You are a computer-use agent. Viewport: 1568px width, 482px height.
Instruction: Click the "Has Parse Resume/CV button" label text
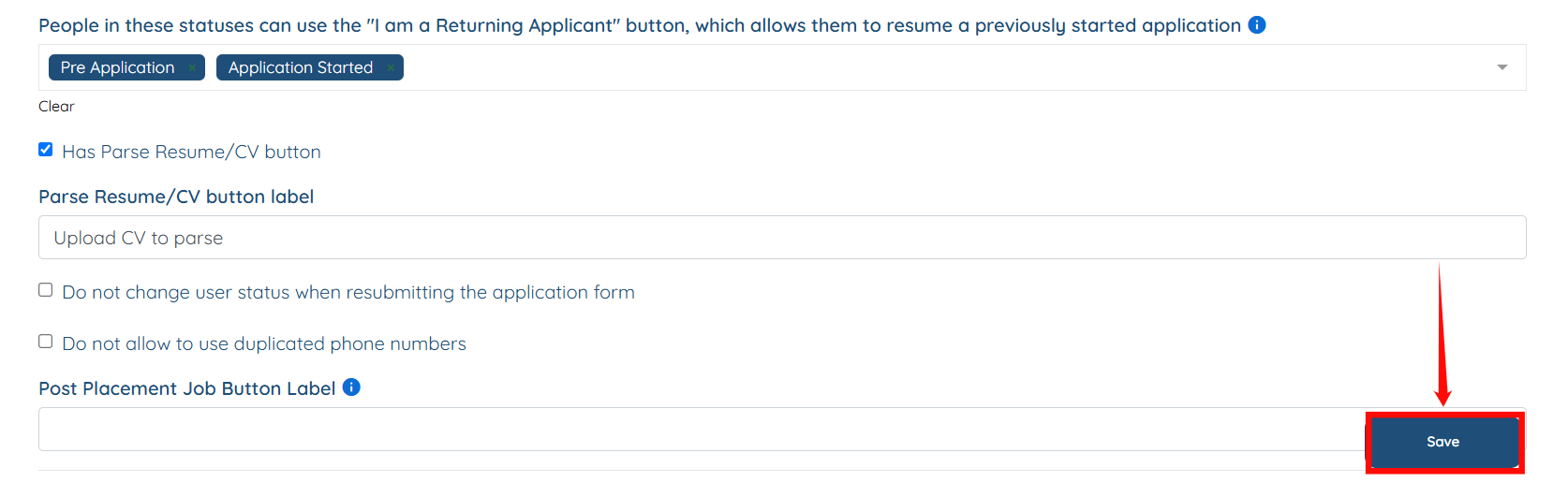click(191, 152)
